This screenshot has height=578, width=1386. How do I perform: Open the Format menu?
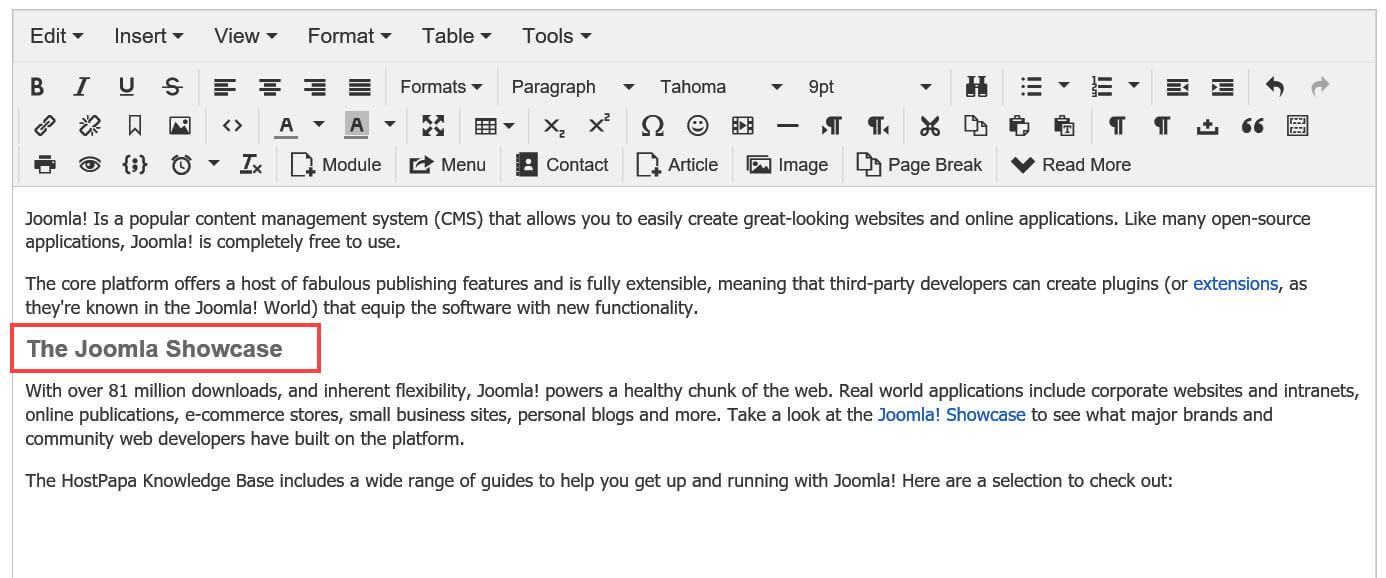coord(350,36)
